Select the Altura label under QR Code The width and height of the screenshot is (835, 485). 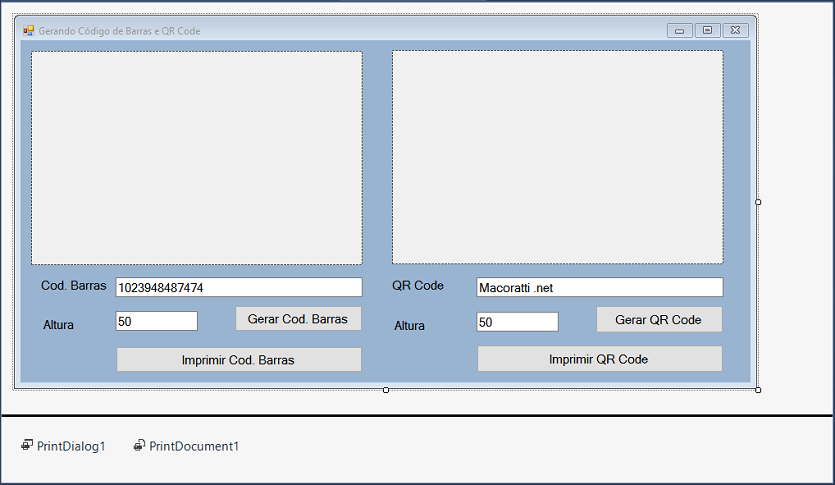[409, 326]
